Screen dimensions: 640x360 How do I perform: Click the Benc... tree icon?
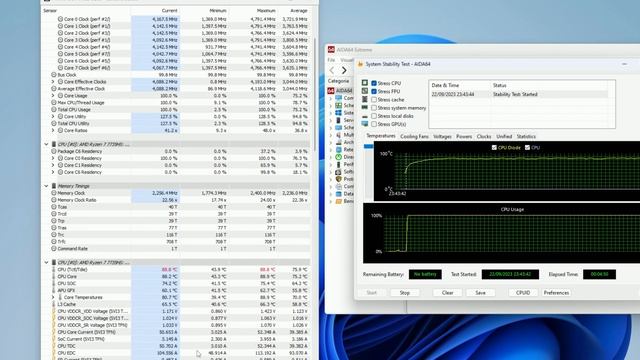338,201
